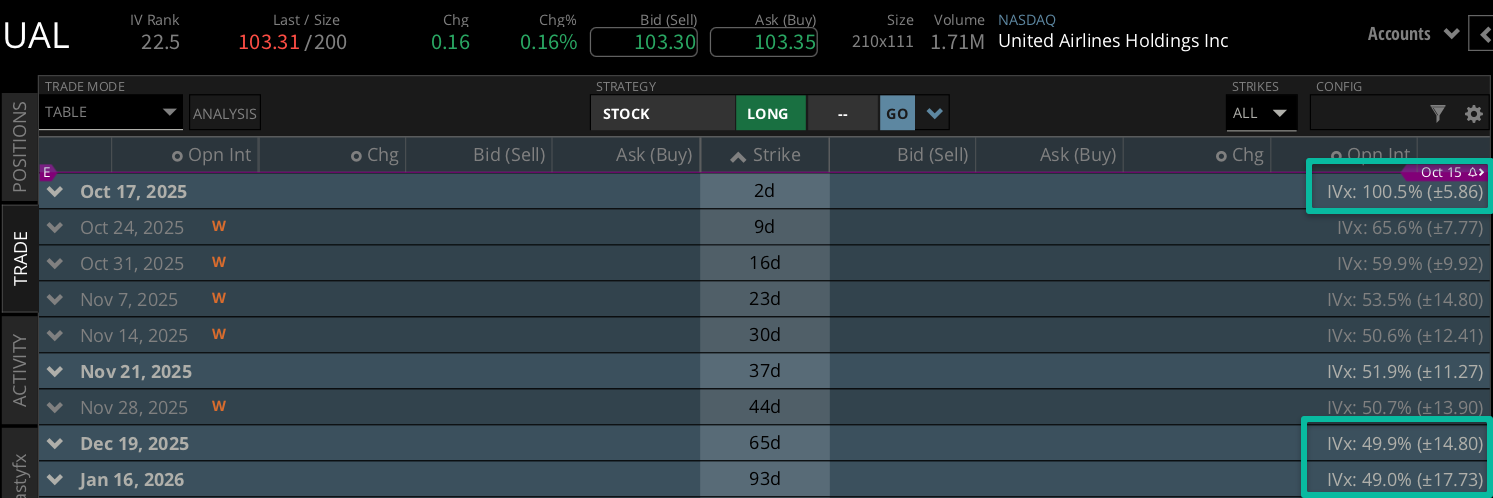Click the weekly W badge for Nov 7
This screenshot has height=498, width=1493.
click(219, 299)
